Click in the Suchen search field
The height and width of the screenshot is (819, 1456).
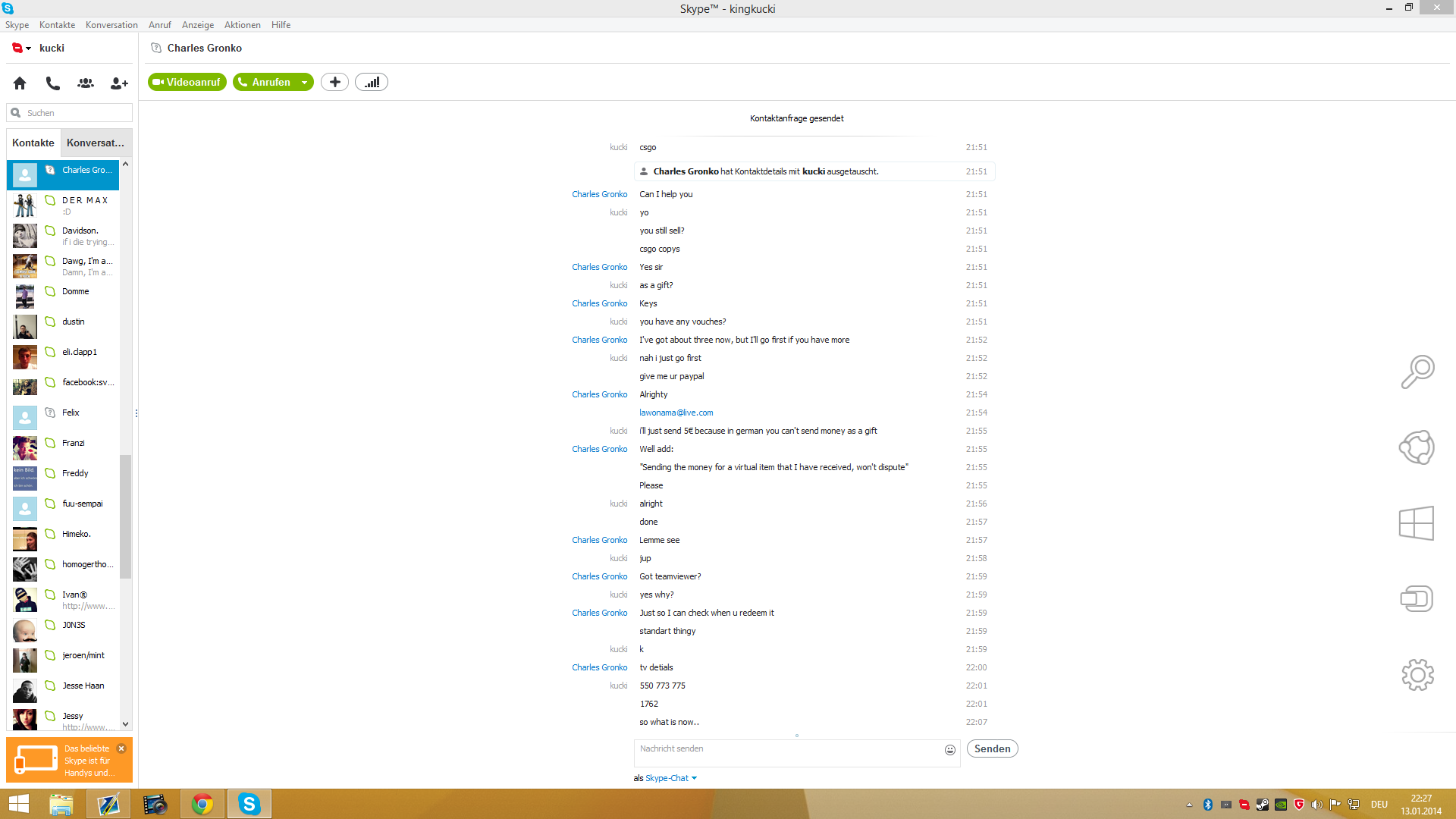[x=70, y=113]
